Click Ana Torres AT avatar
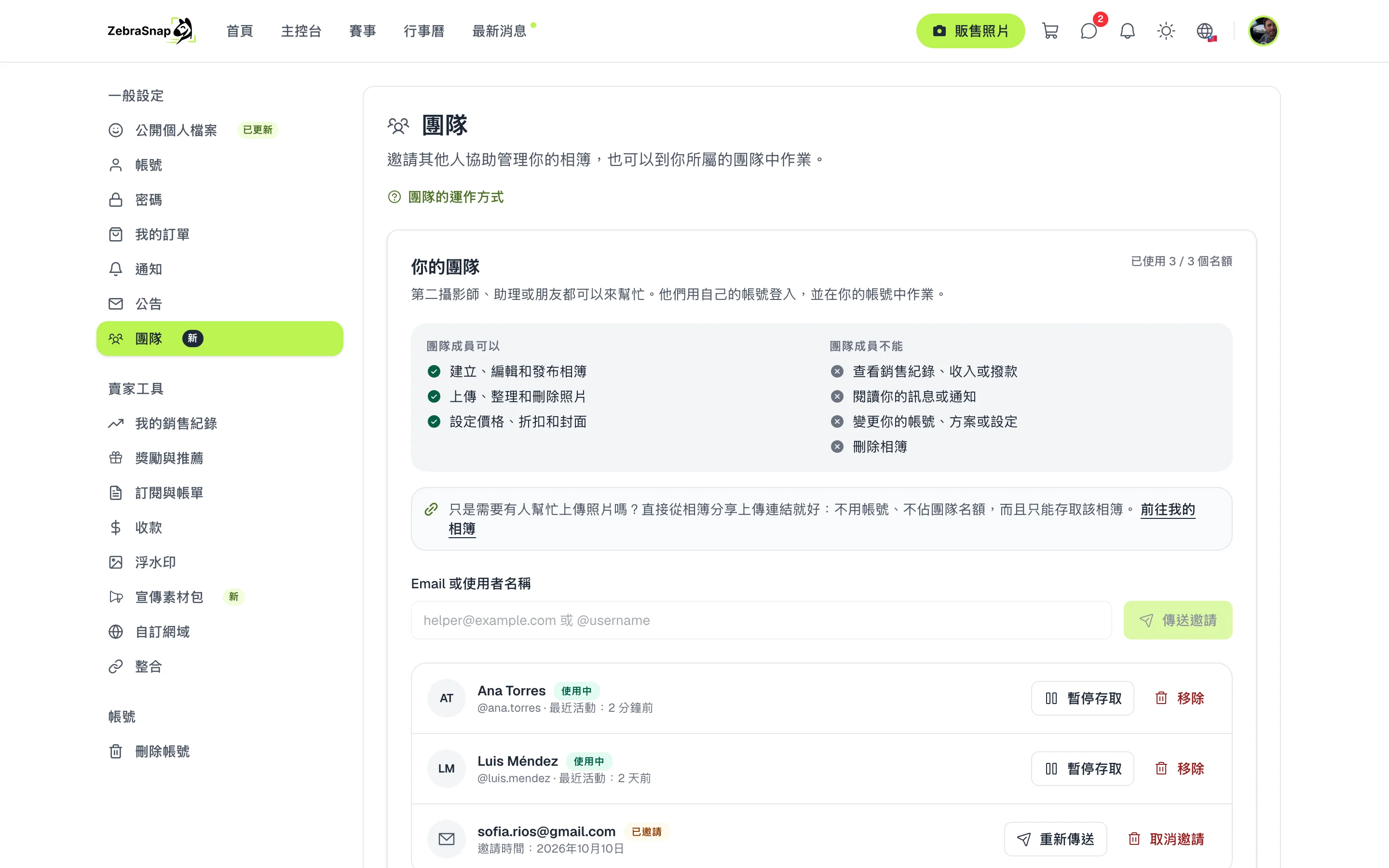 click(447, 699)
